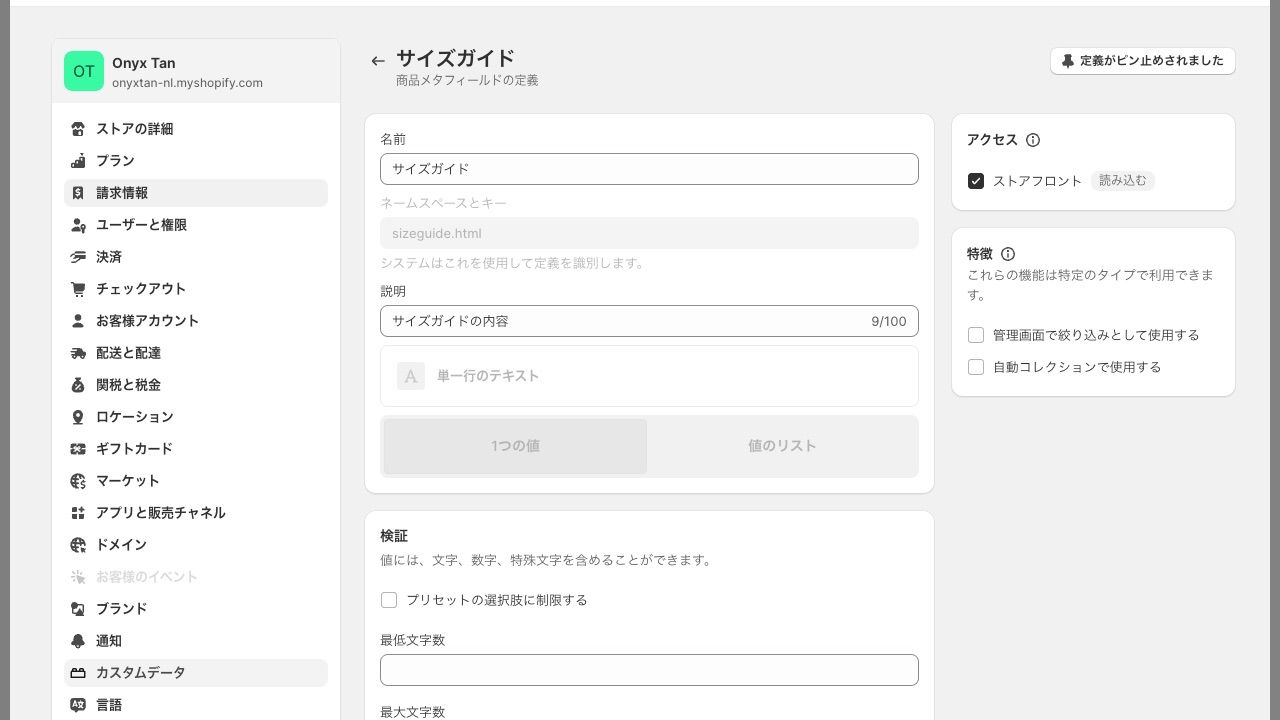This screenshot has height=720, width=1280.
Task: Check プリセットの選択肢に制限する
Action: tap(389, 600)
